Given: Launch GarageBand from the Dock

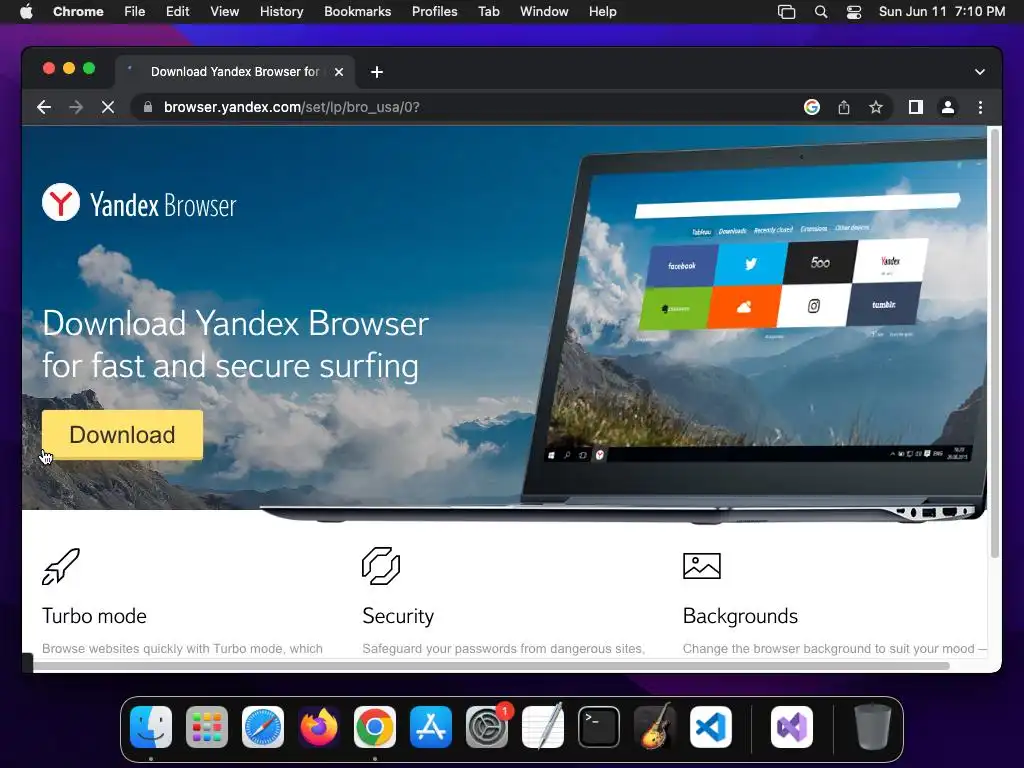Looking at the screenshot, I should (654, 727).
